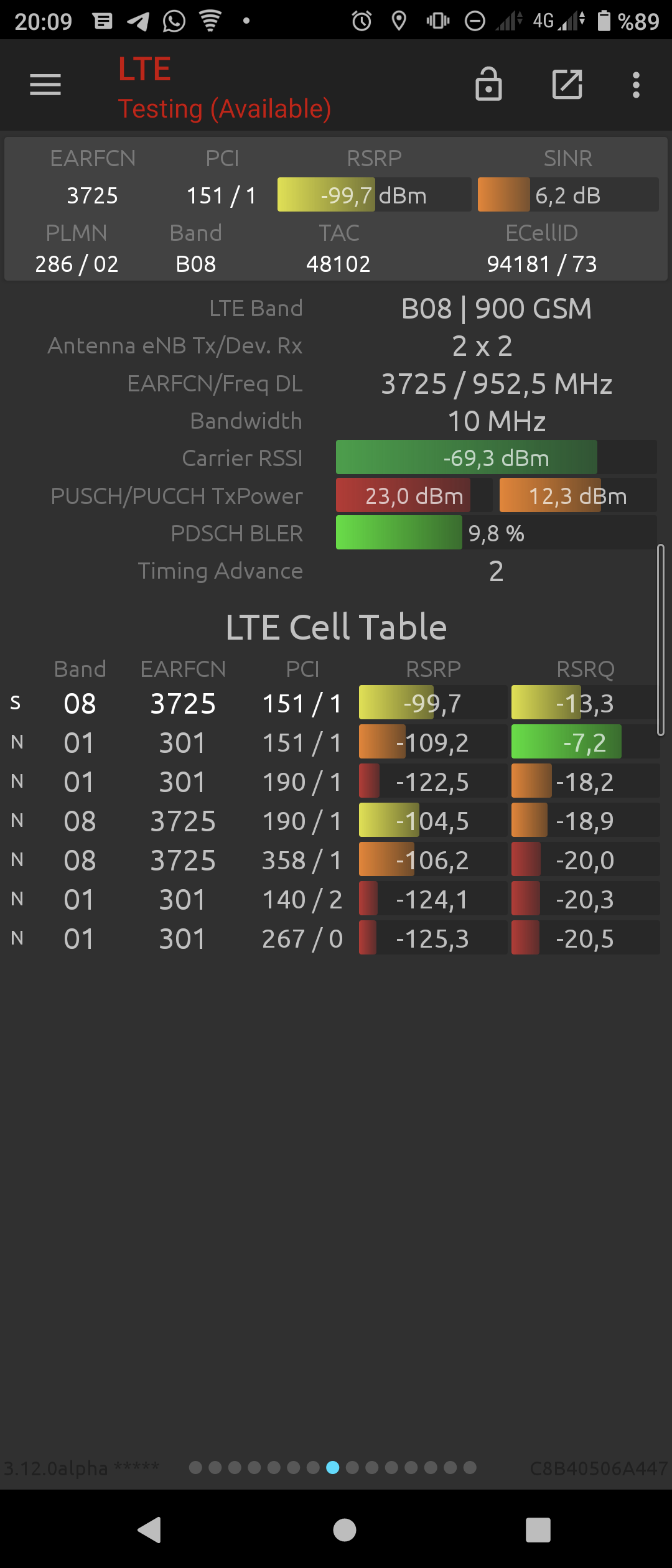This screenshot has height=1568, width=672.
Task: Tap the 3725 / 952,5 MHz frequency value
Action: (497, 384)
